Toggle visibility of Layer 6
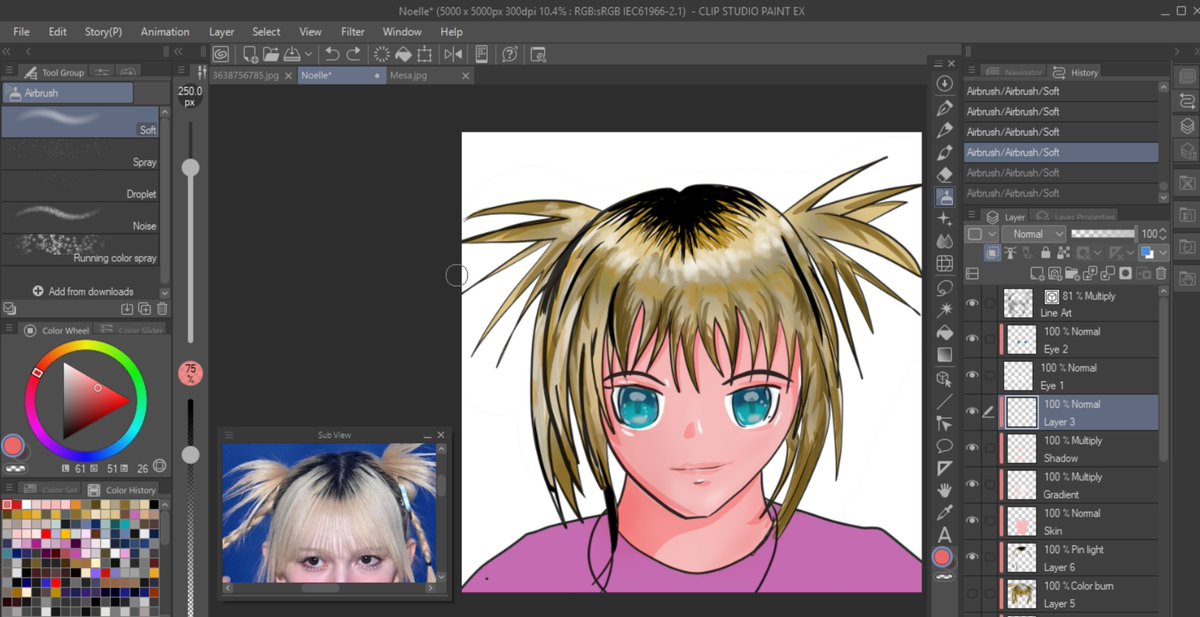Viewport: 1200px width, 617px height. 972,558
